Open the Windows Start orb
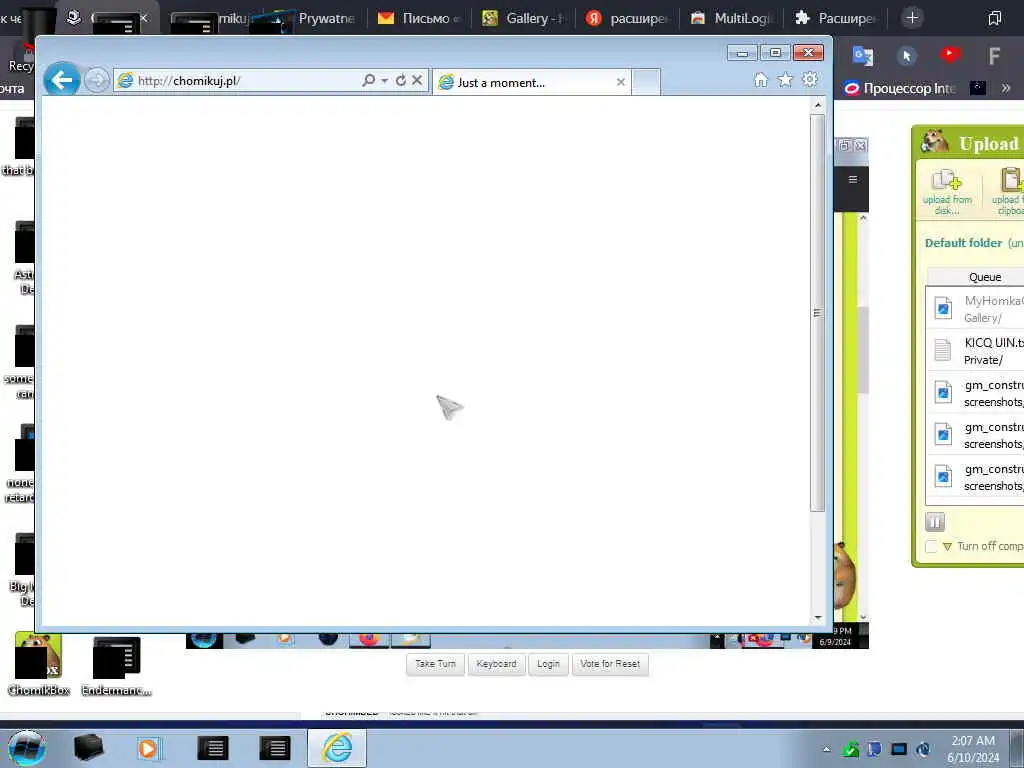The width and height of the screenshot is (1024, 768). pyautogui.click(x=27, y=748)
